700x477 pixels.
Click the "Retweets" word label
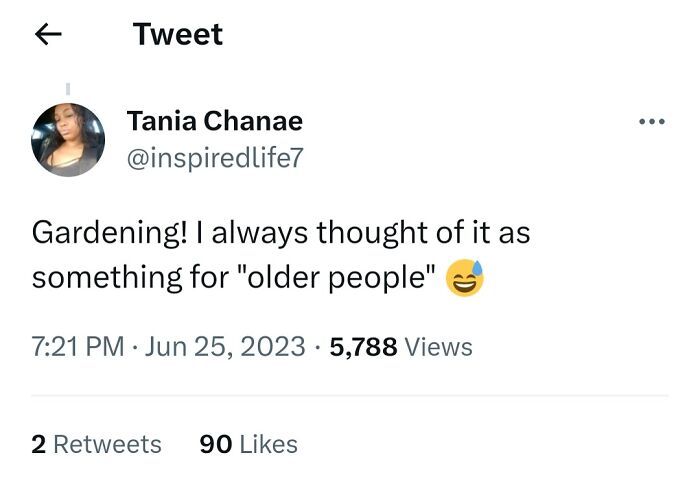click(107, 443)
